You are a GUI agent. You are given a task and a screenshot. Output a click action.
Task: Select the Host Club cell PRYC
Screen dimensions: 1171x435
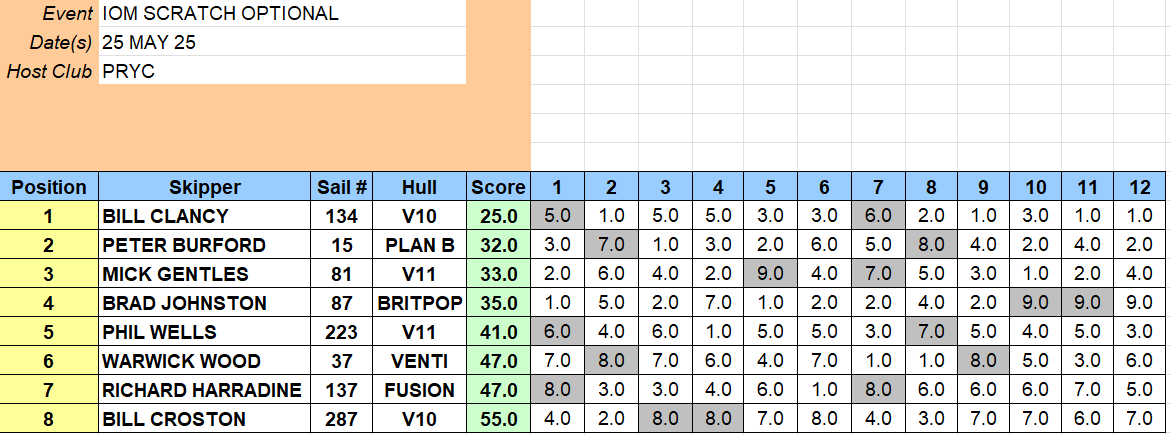(x=282, y=71)
